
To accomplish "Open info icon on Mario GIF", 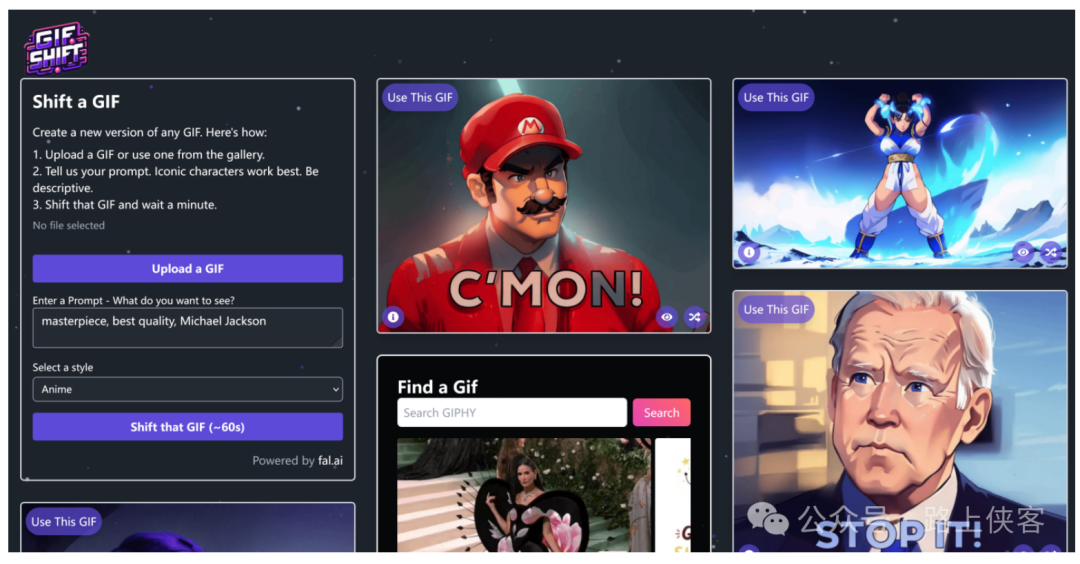I will pos(393,317).
